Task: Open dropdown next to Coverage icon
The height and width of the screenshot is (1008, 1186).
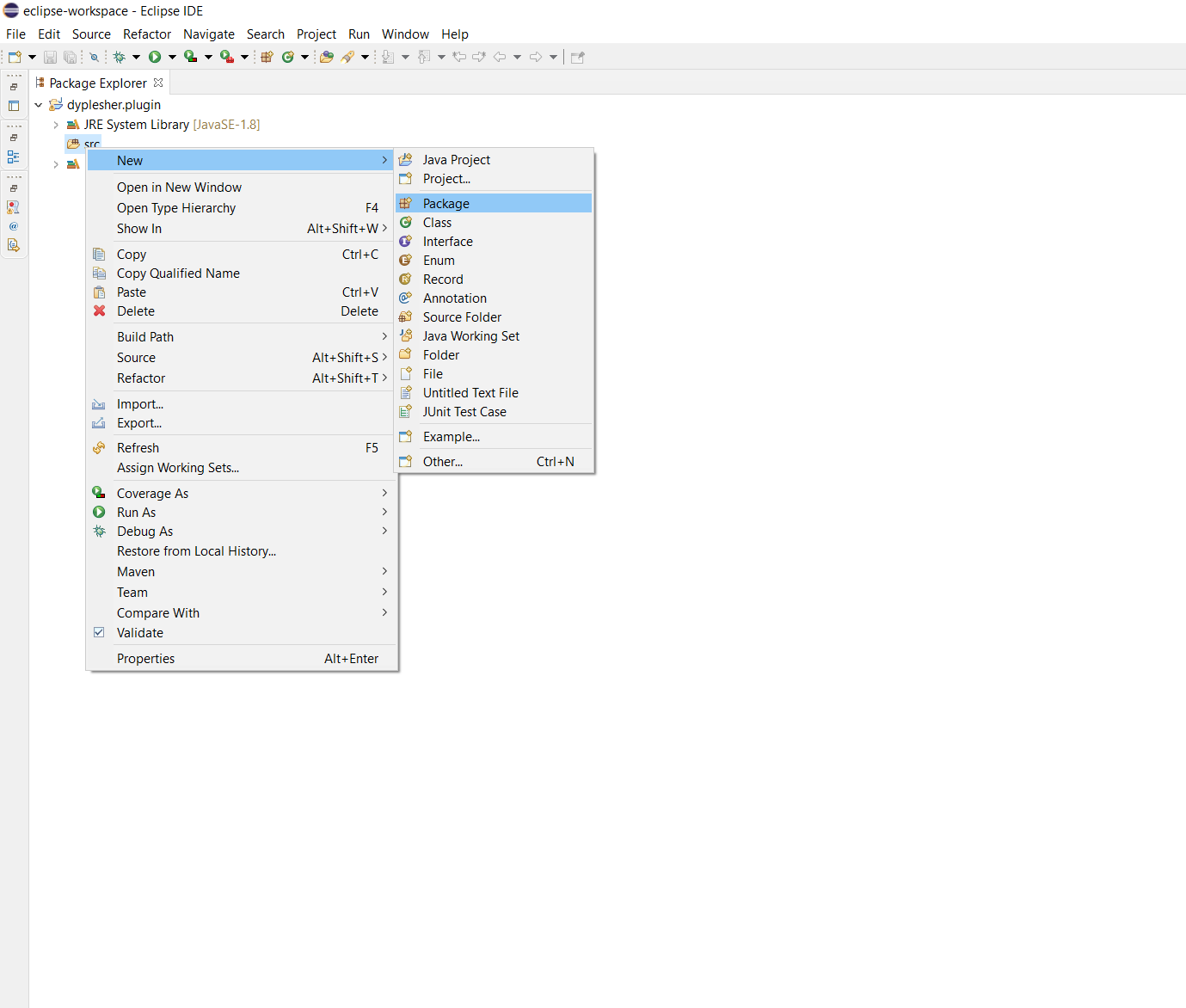Action: 208,57
